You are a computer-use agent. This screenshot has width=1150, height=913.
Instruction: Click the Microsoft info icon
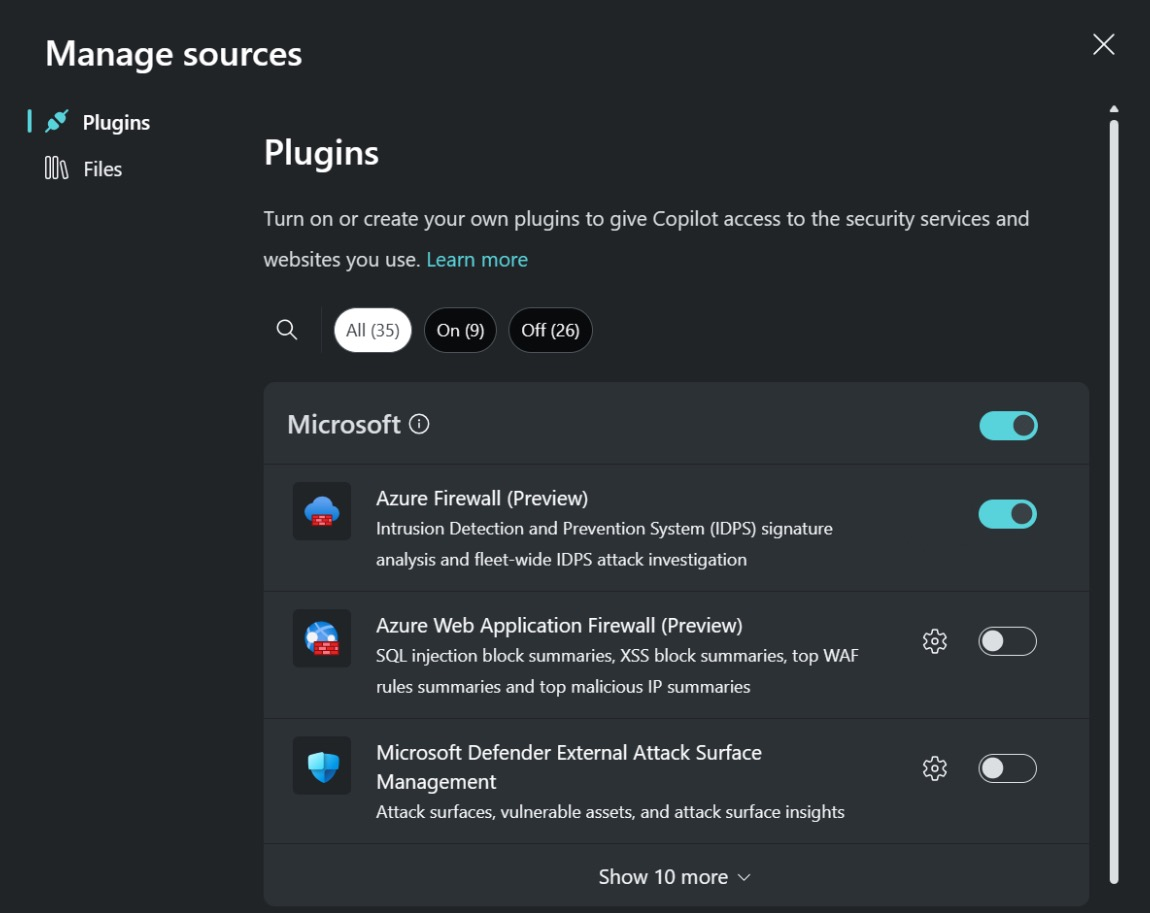(x=420, y=424)
